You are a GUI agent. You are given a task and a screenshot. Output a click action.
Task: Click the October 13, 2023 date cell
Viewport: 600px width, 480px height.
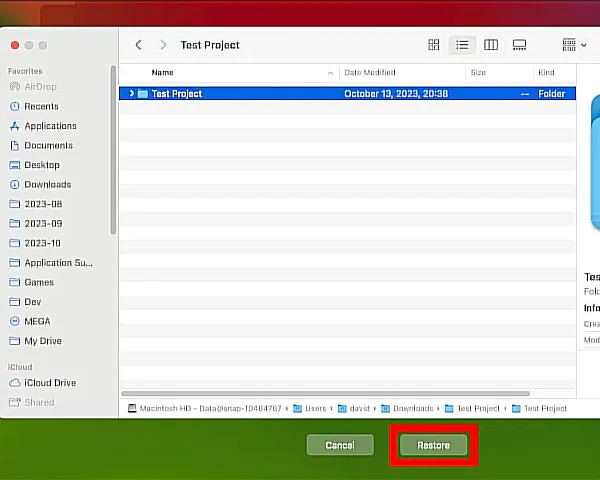pyautogui.click(x=396, y=94)
